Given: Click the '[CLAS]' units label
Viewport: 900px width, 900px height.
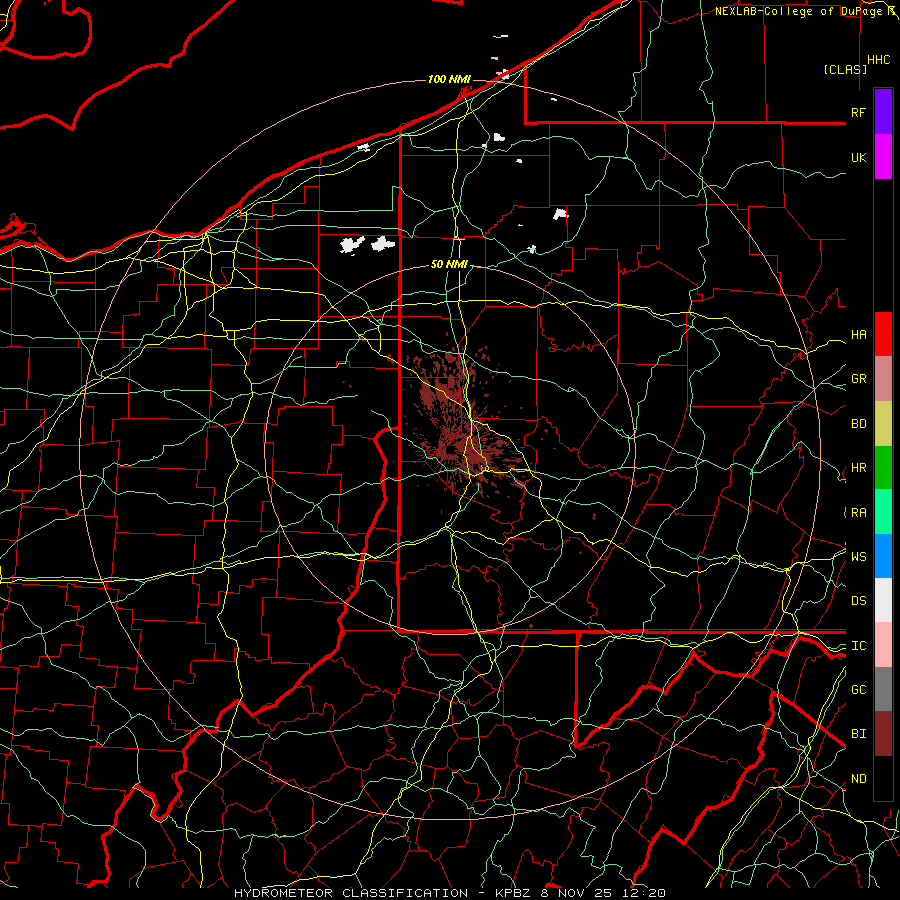Looking at the screenshot, I should click(x=845, y=69).
